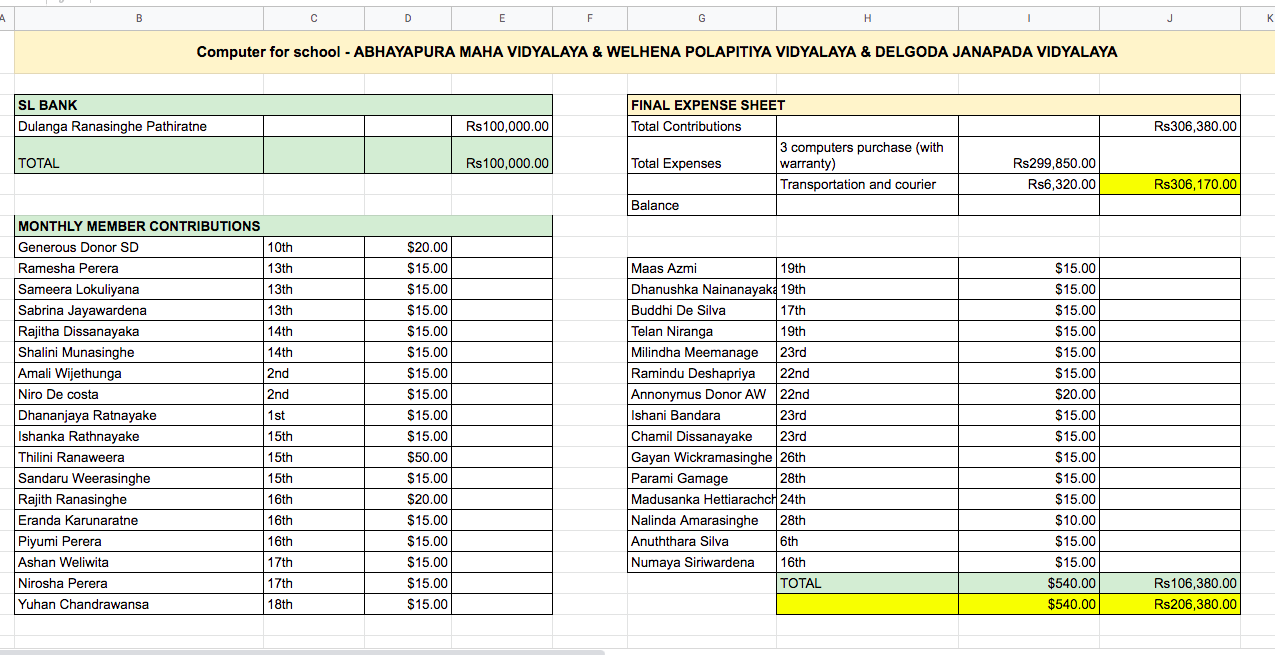The width and height of the screenshot is (1275, 655).
Task: Click '3 computers purchase (with warranty)' cell
Action: [x=868, y=155]
